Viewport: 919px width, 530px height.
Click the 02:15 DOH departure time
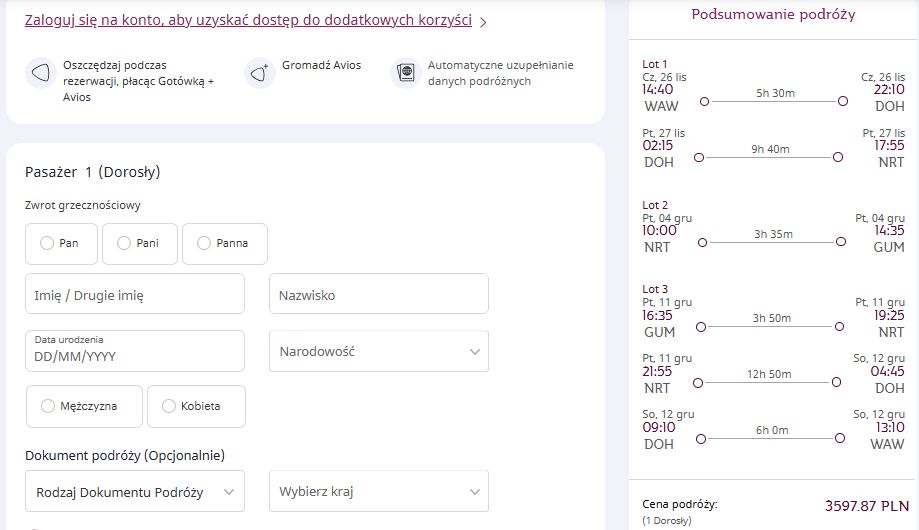(658, 145)
